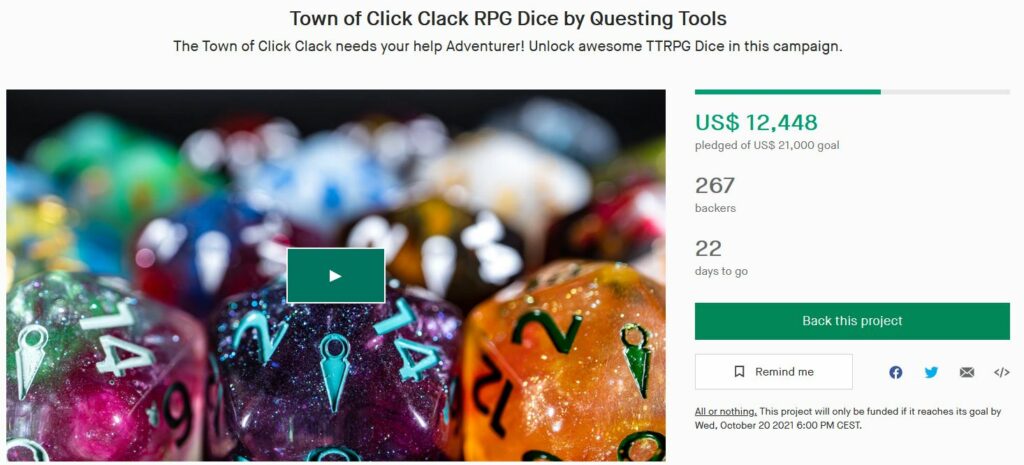The width and height of the screenshot is (1024, 465).
Task: Click the campaign subtitle about Adventurer
Action: click(508, 47)
